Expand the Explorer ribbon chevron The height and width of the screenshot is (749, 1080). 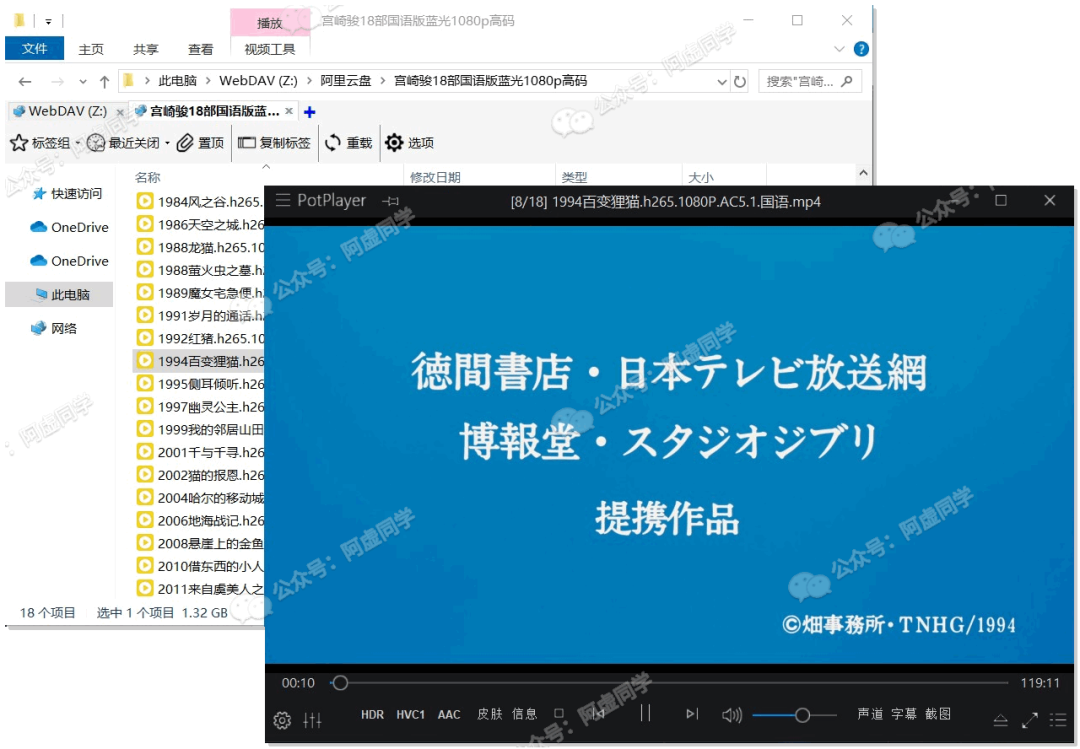coord(839,49)
